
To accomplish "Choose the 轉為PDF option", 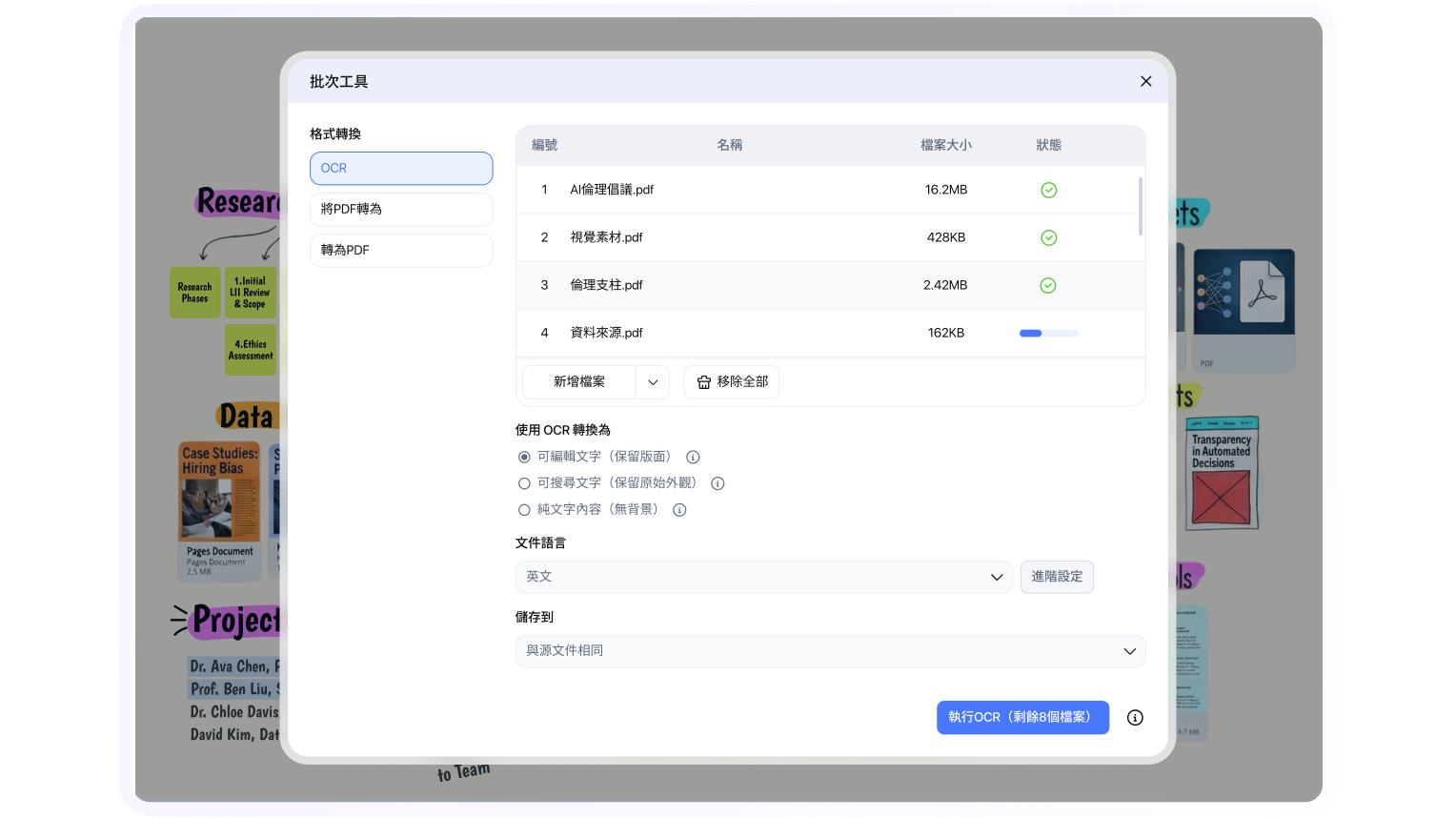I will point(401,251).
